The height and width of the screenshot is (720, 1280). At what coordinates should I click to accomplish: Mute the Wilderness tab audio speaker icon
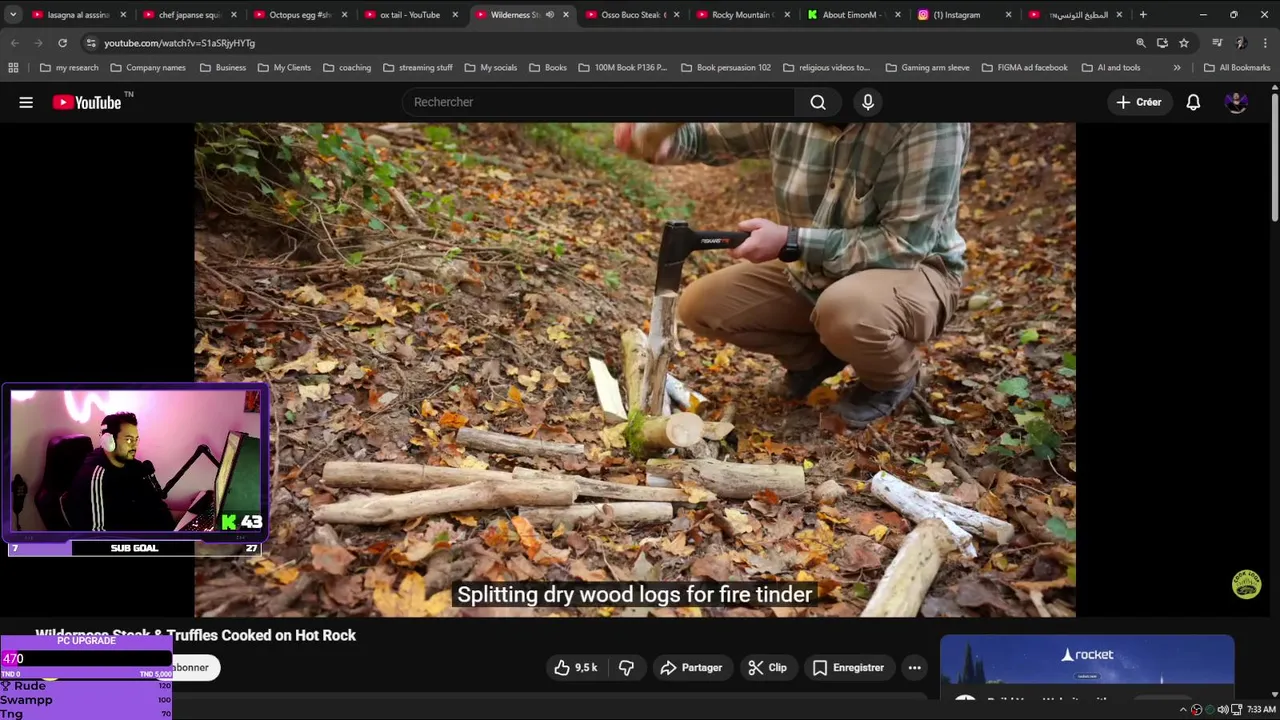click(x=549, y=15)
